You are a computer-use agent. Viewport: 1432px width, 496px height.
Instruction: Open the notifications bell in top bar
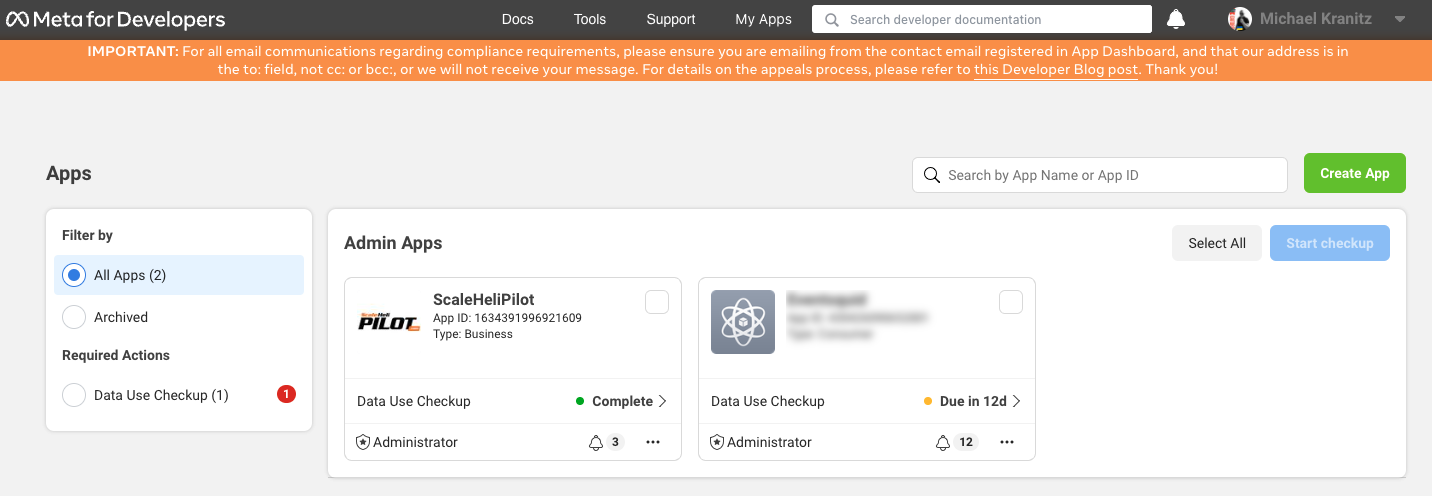pos(1176,19)
